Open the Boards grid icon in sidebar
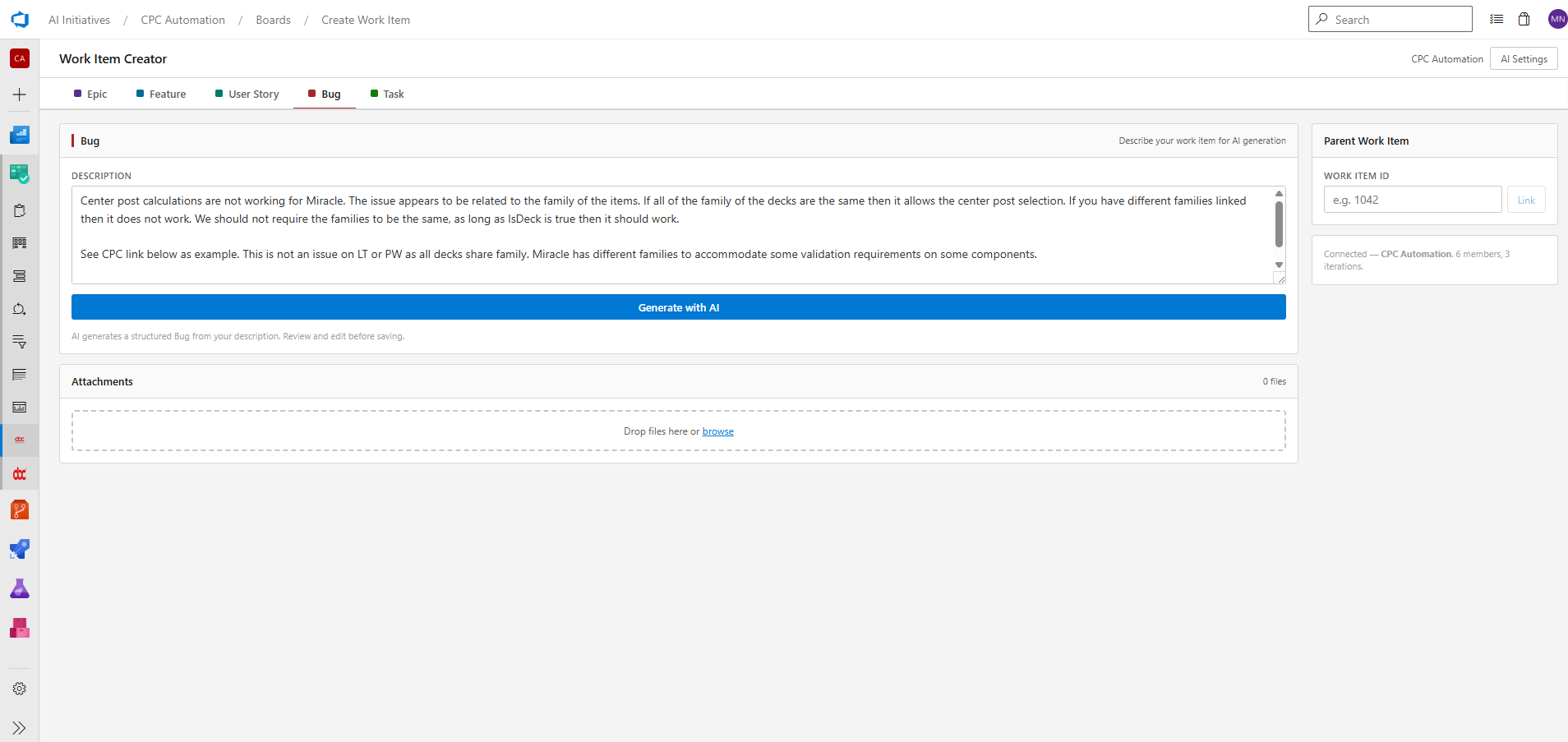The width and height of the screenshot is (1568, 742). pyautogui.click(x=20, y=243)
